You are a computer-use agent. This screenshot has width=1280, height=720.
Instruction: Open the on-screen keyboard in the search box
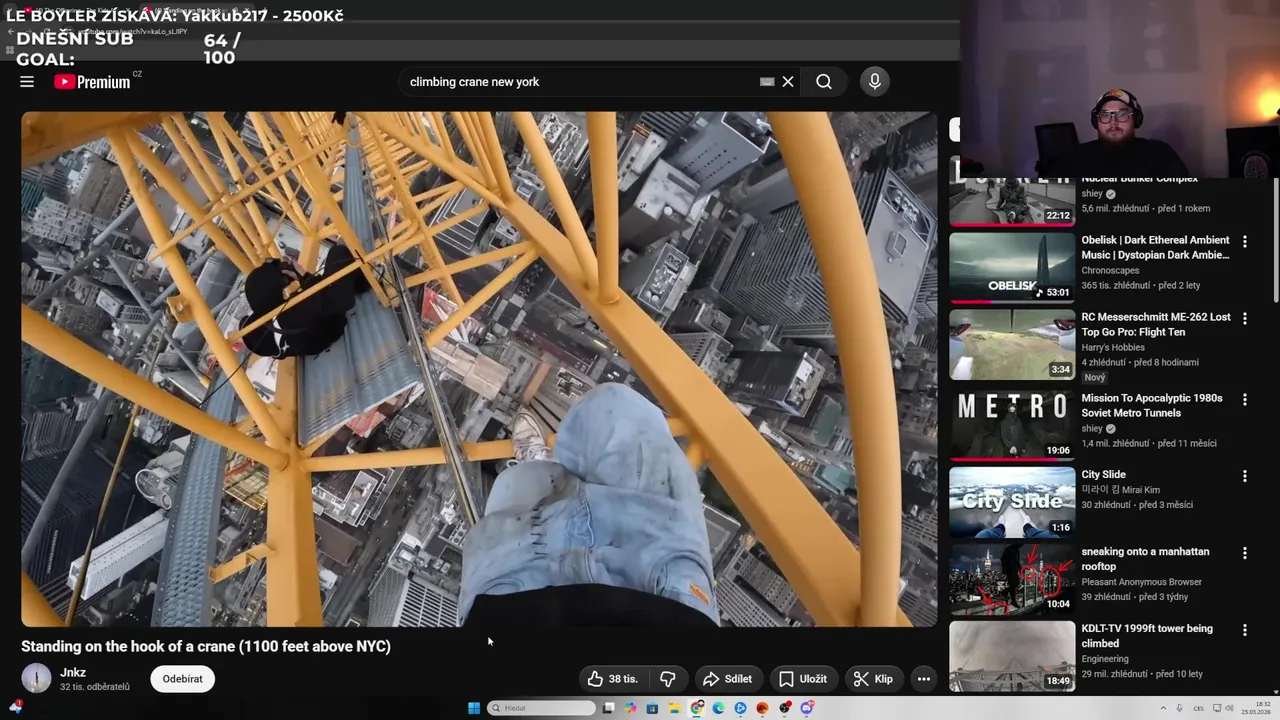767,82
